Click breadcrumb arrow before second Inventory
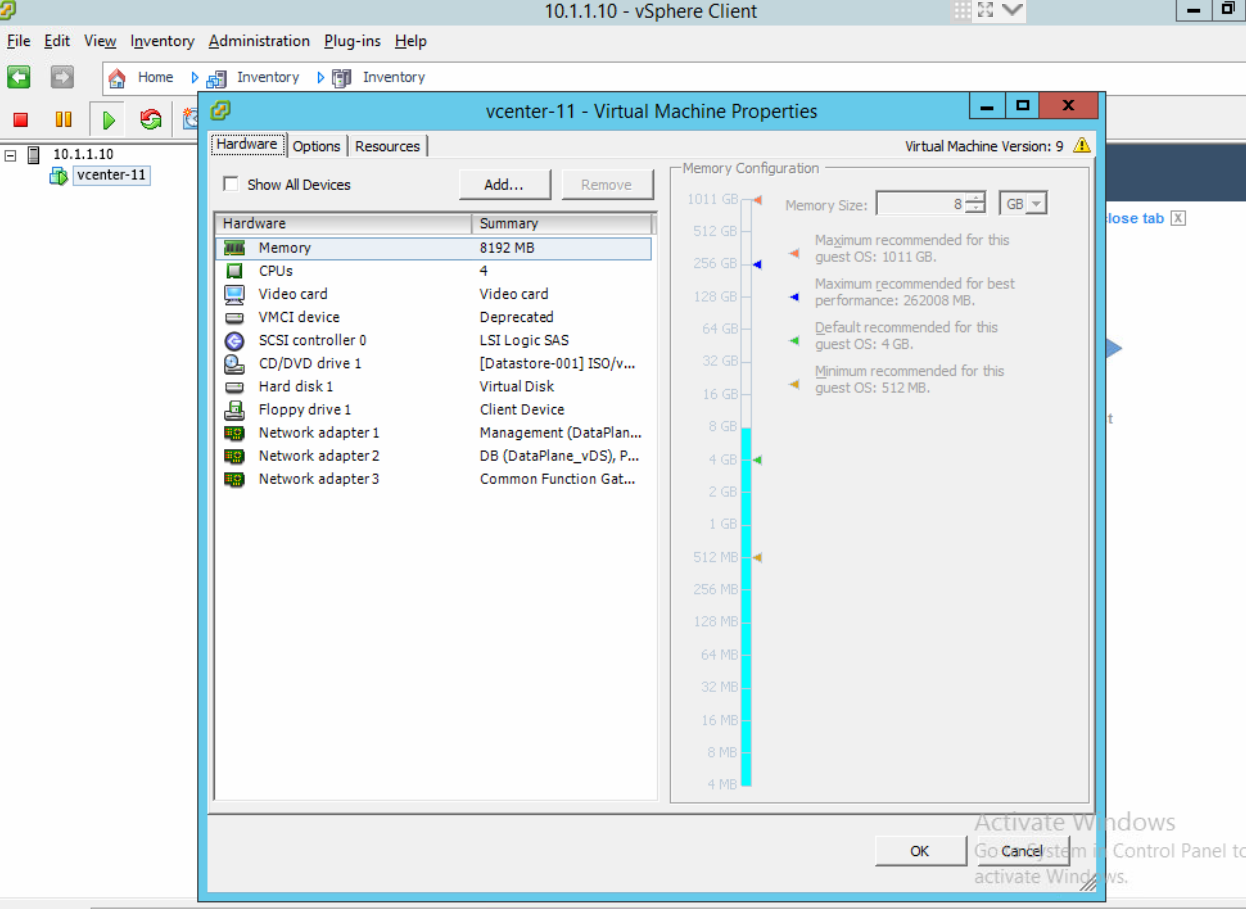 point(321,77)
